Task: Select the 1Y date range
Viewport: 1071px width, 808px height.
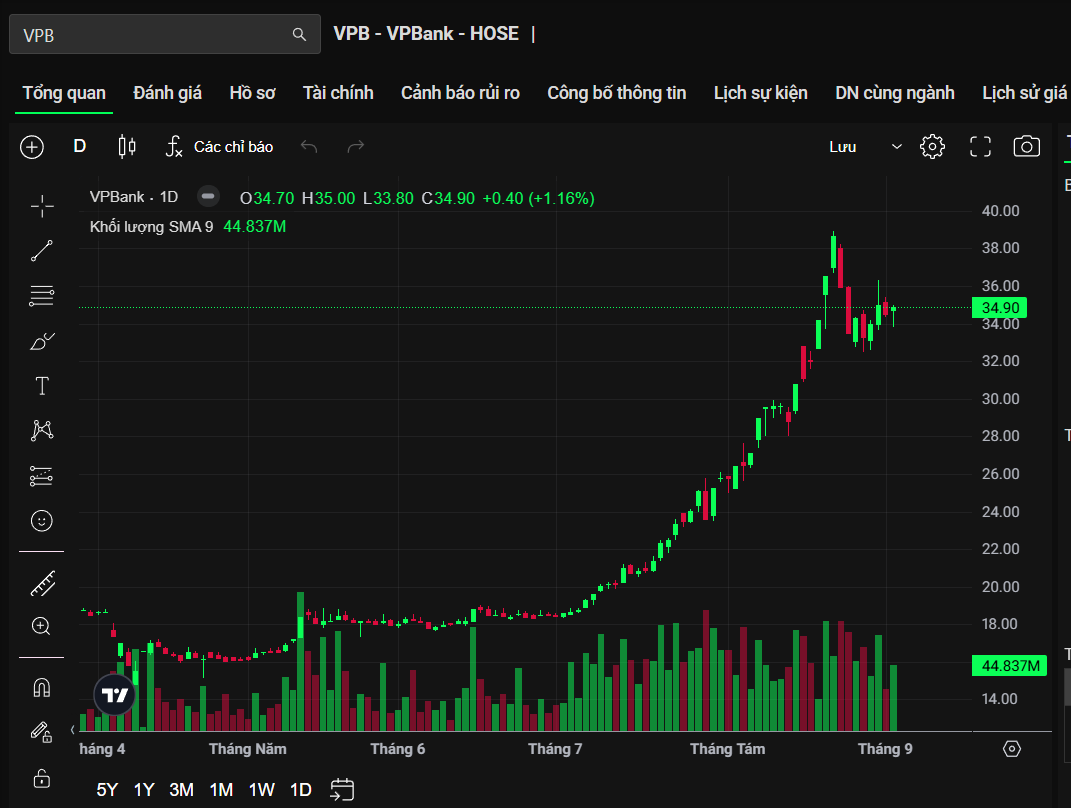Action: coord(144,790)
